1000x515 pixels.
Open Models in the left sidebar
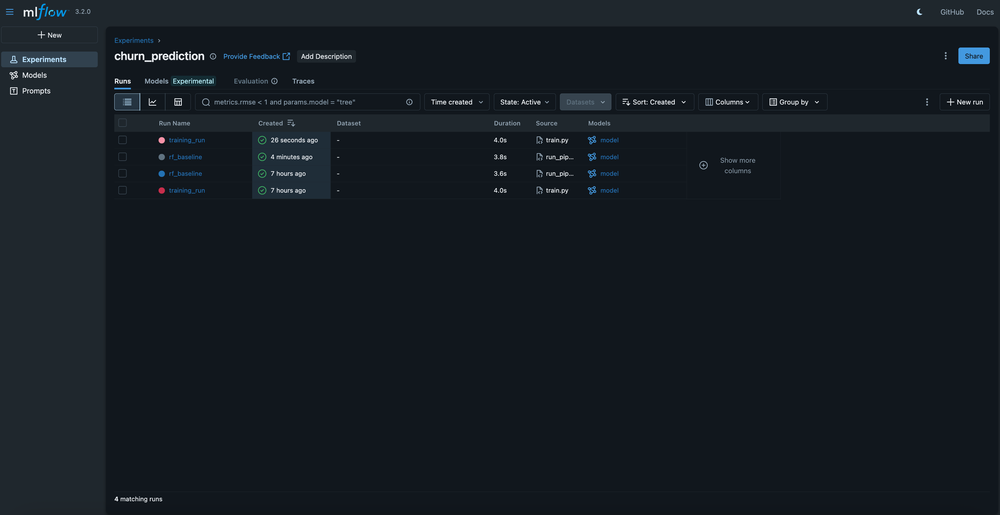34,75
